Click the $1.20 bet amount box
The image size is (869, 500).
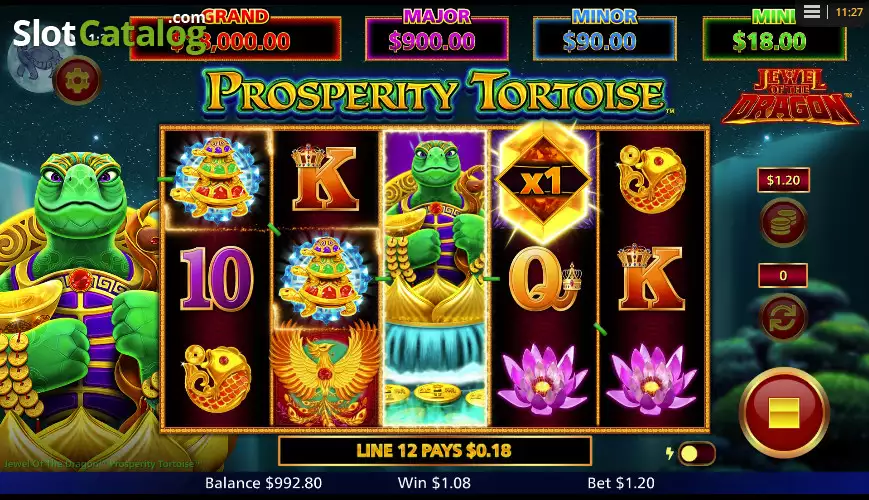(x=783, y=180)
